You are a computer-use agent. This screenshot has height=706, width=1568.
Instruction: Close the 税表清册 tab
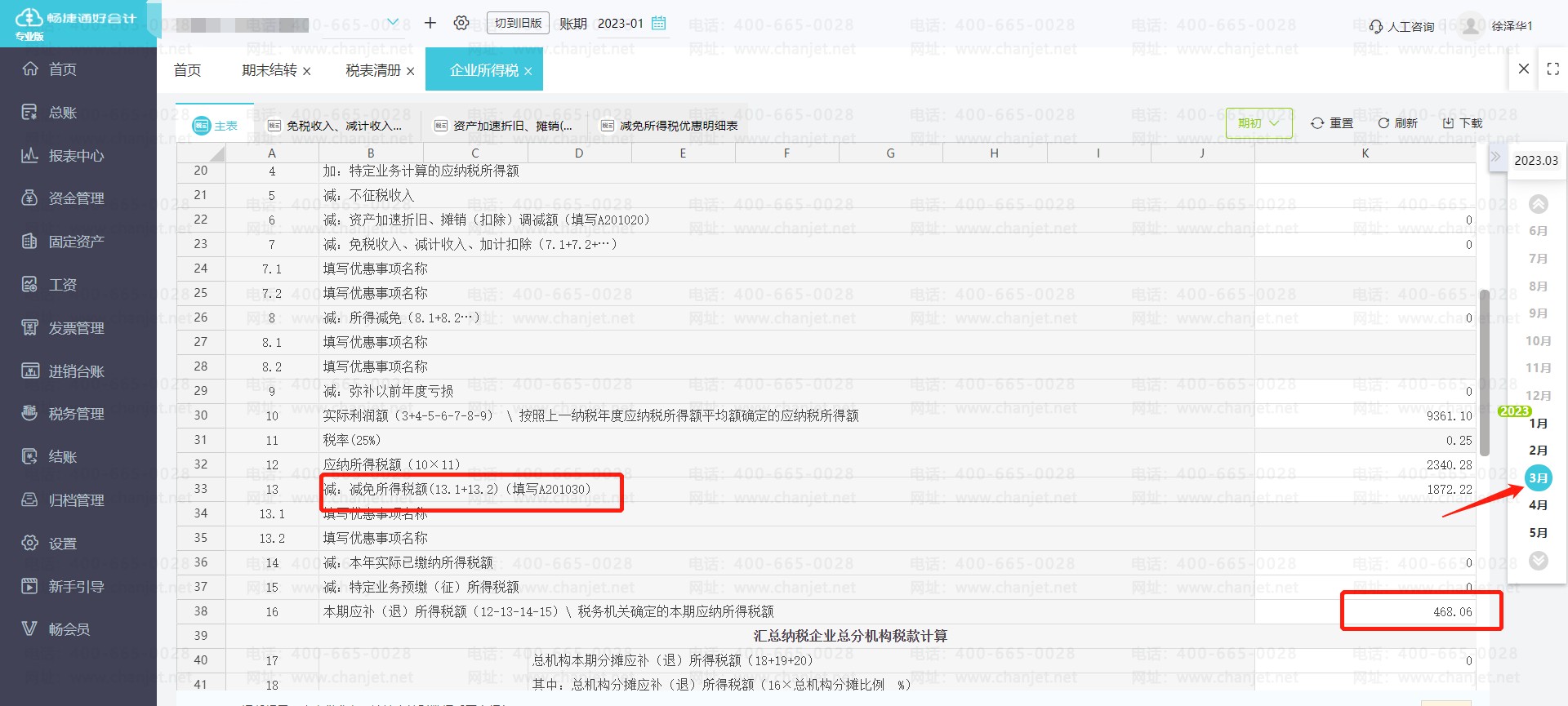coord(410,71)
